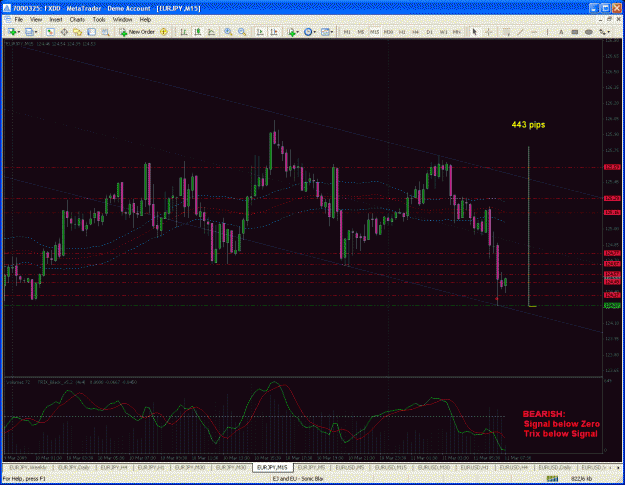Viewport: 625px width, 485px height.
Task: Open the Periods clock icon
Action: pyautogui.click(x=308, y=32)
